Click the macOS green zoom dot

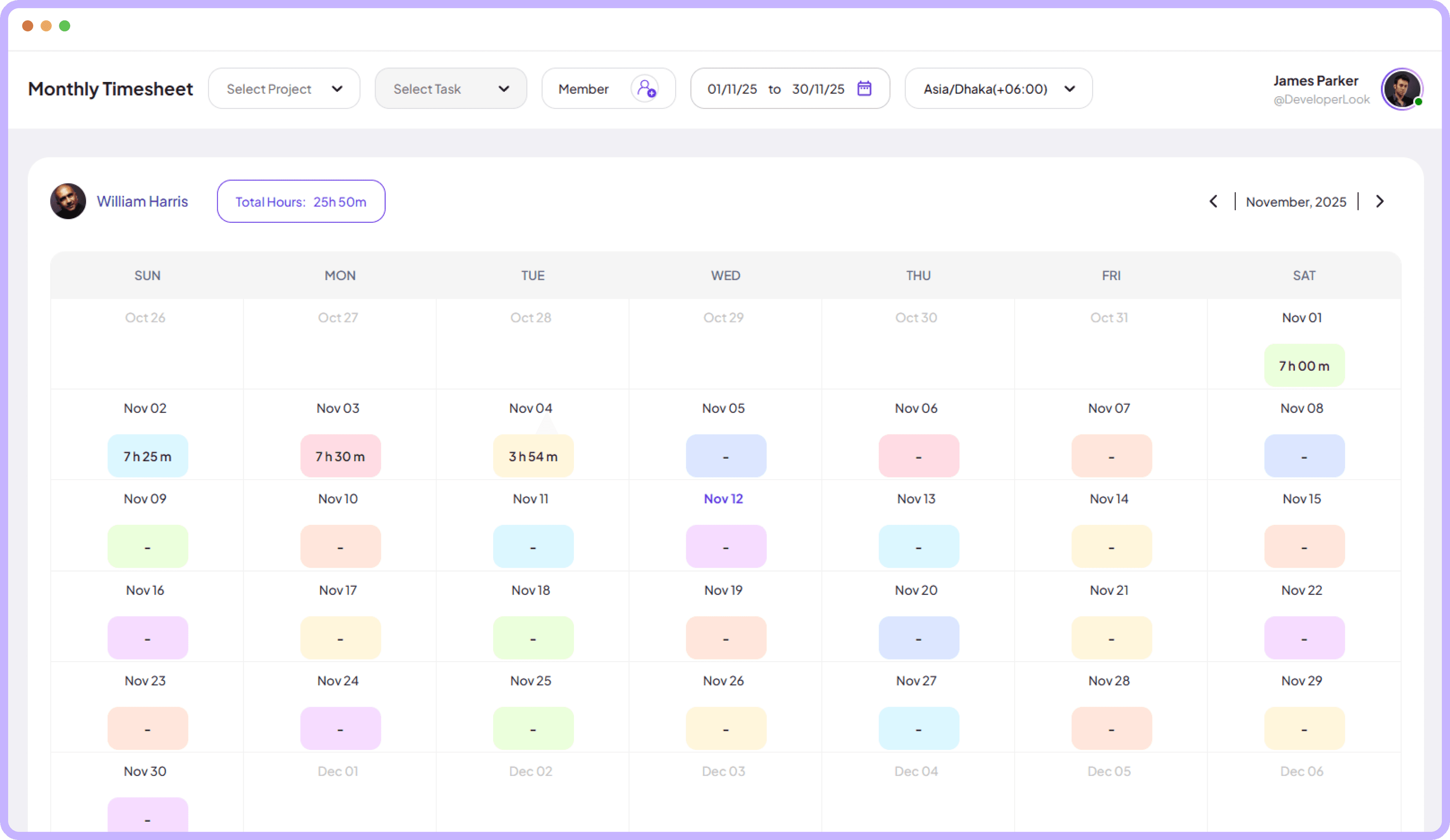tap(65, 25)
